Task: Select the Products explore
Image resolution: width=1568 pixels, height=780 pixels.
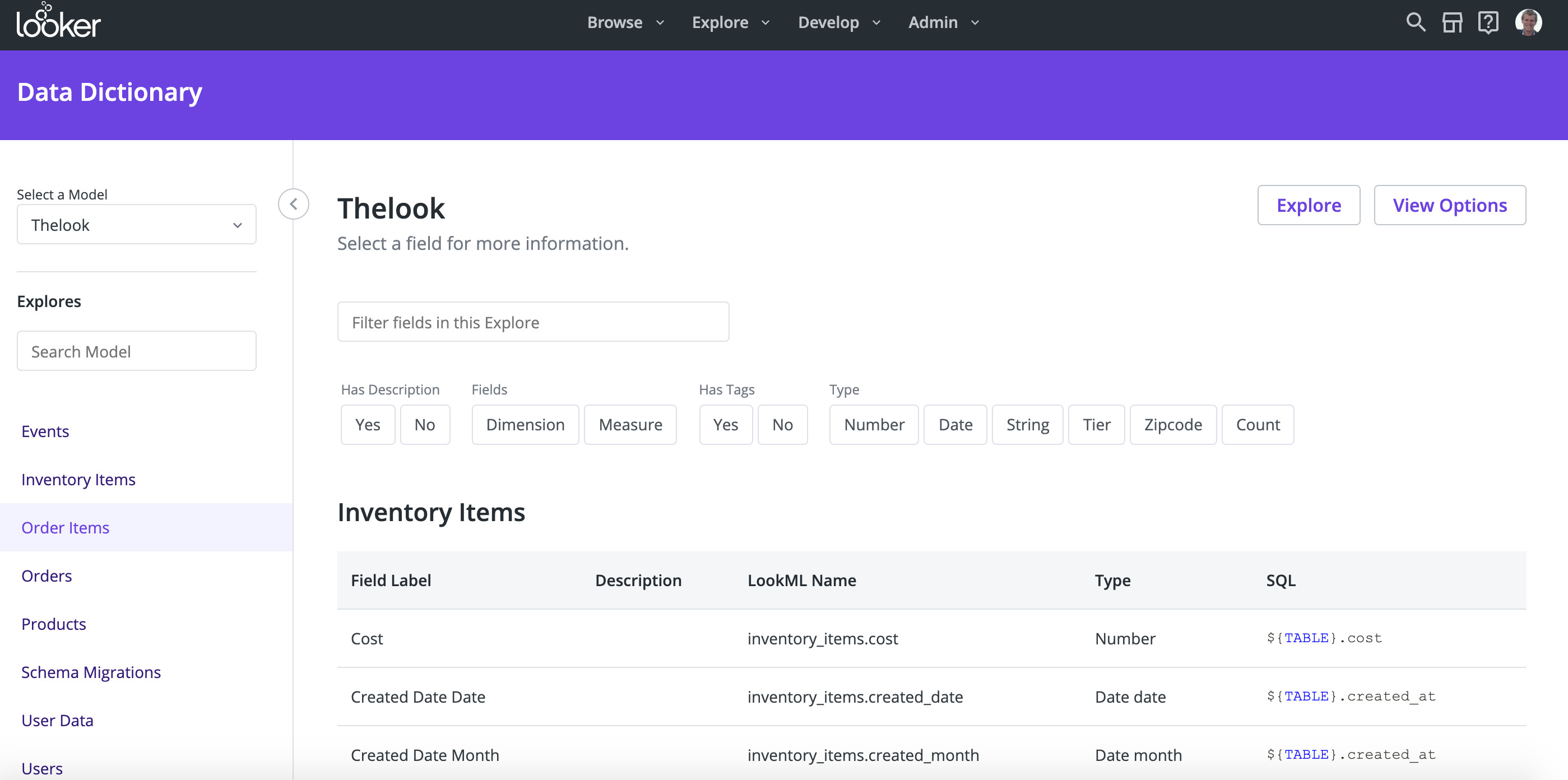Action: [54, 623]
